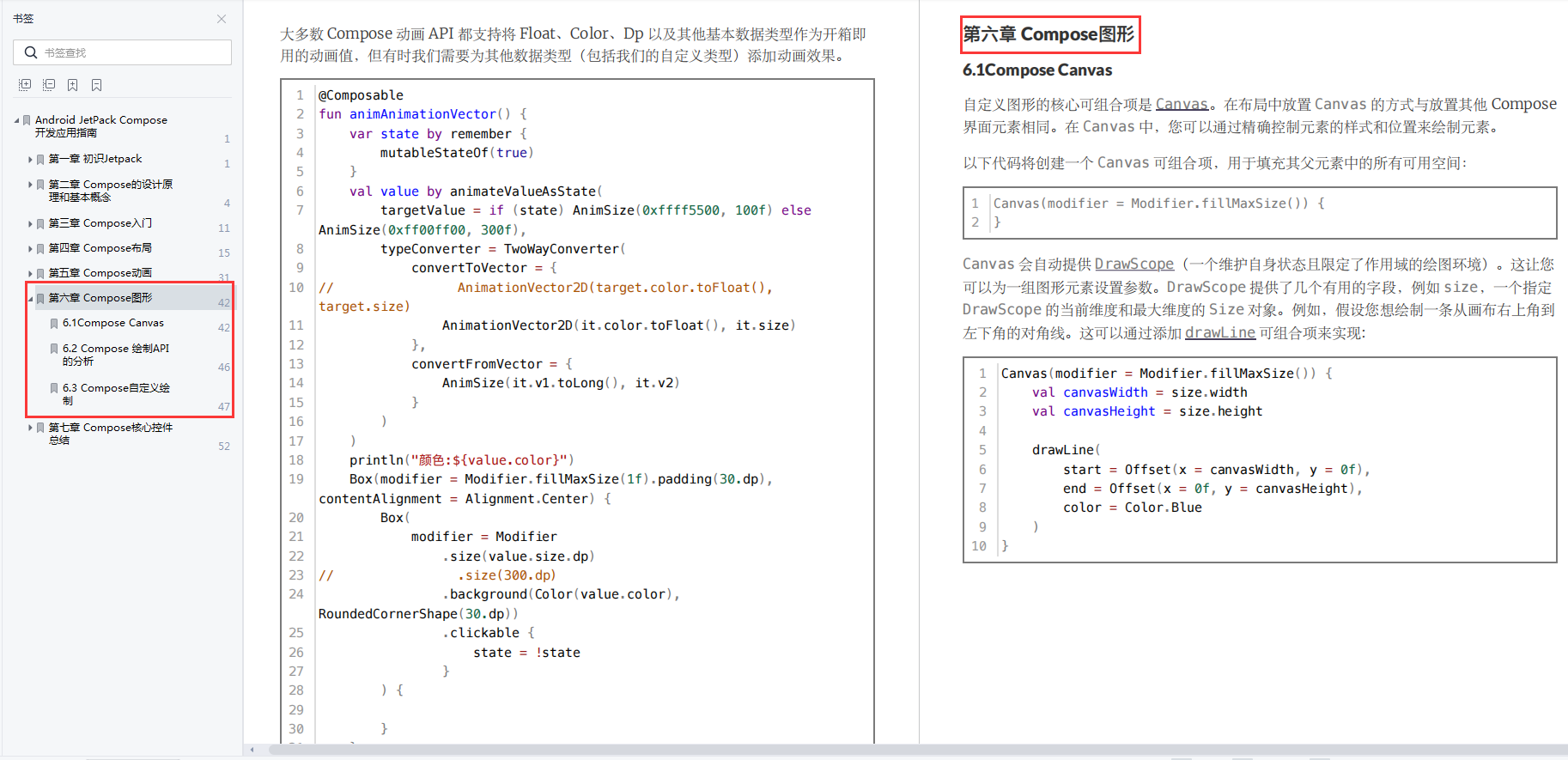Click bookmark icon beside 6.2 Compose 绘制API
The height and width of the screenshot is (760, 1568).
point(54,349)
